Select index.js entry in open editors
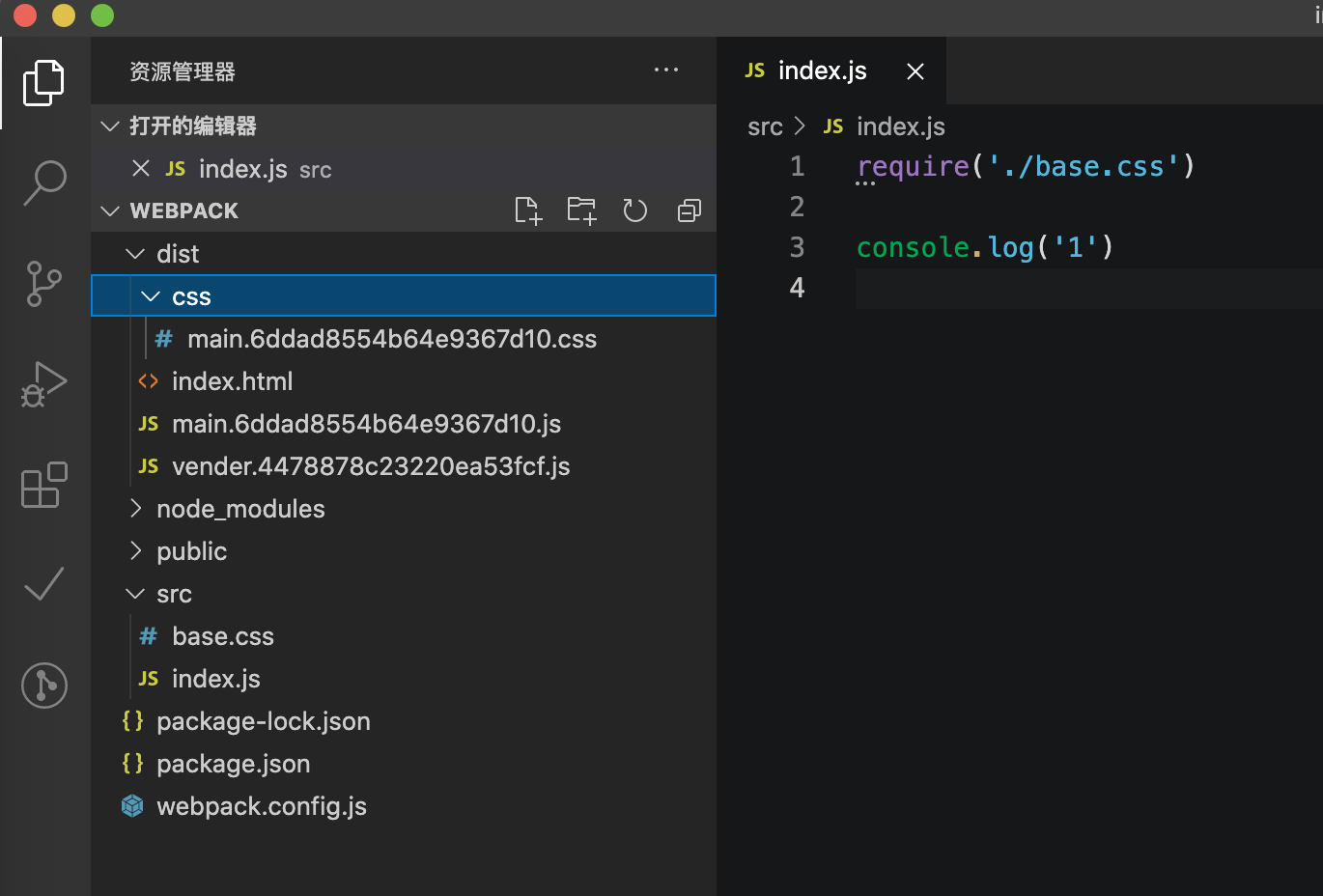 (404, 169)
